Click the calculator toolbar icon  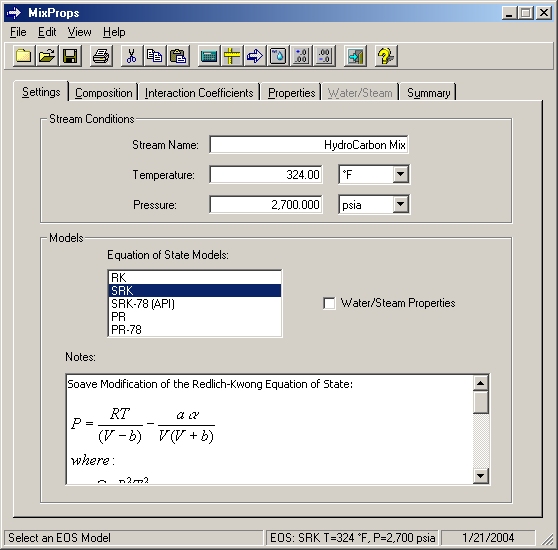click(209, 56)
